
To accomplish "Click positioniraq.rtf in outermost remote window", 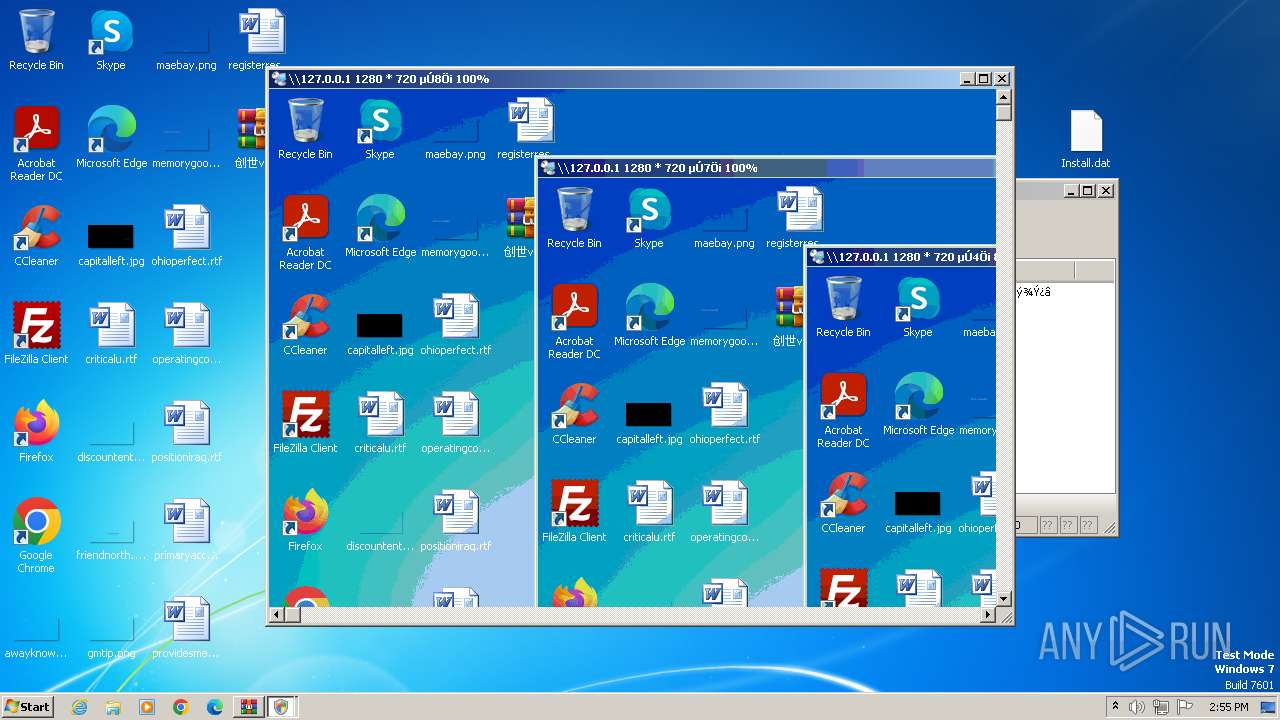I will point(456,521).
